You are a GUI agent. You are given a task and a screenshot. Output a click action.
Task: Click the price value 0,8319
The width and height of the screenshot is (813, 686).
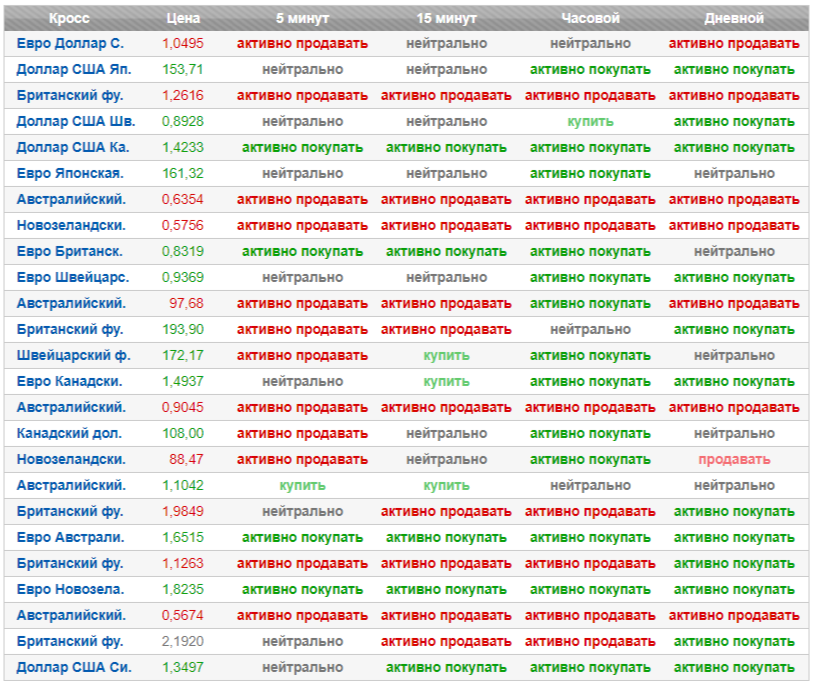click(183, 251)
